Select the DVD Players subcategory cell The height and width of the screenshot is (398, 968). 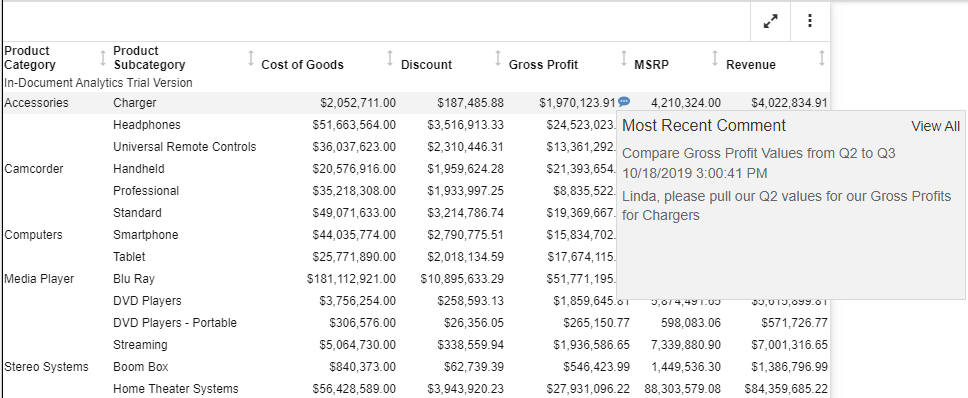[148, 301]
